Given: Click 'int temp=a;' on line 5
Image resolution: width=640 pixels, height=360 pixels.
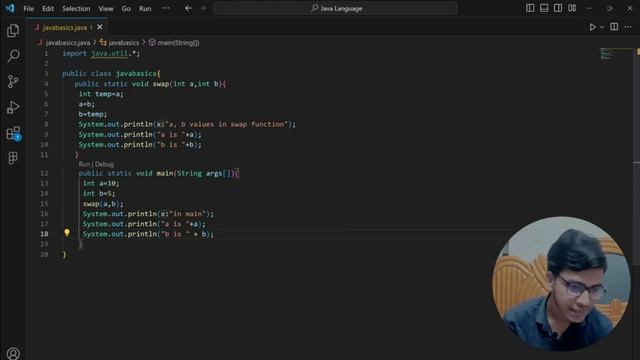Looking at the screenshot, I should click(101, 94).
